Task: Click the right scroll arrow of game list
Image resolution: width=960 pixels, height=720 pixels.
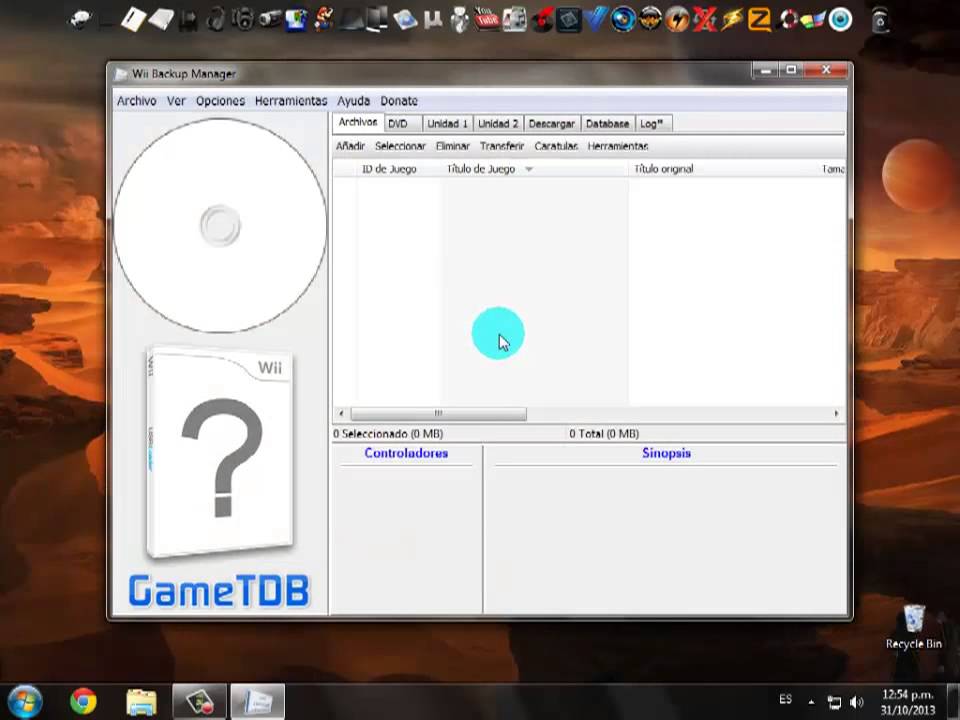Action: coord(836,413)
